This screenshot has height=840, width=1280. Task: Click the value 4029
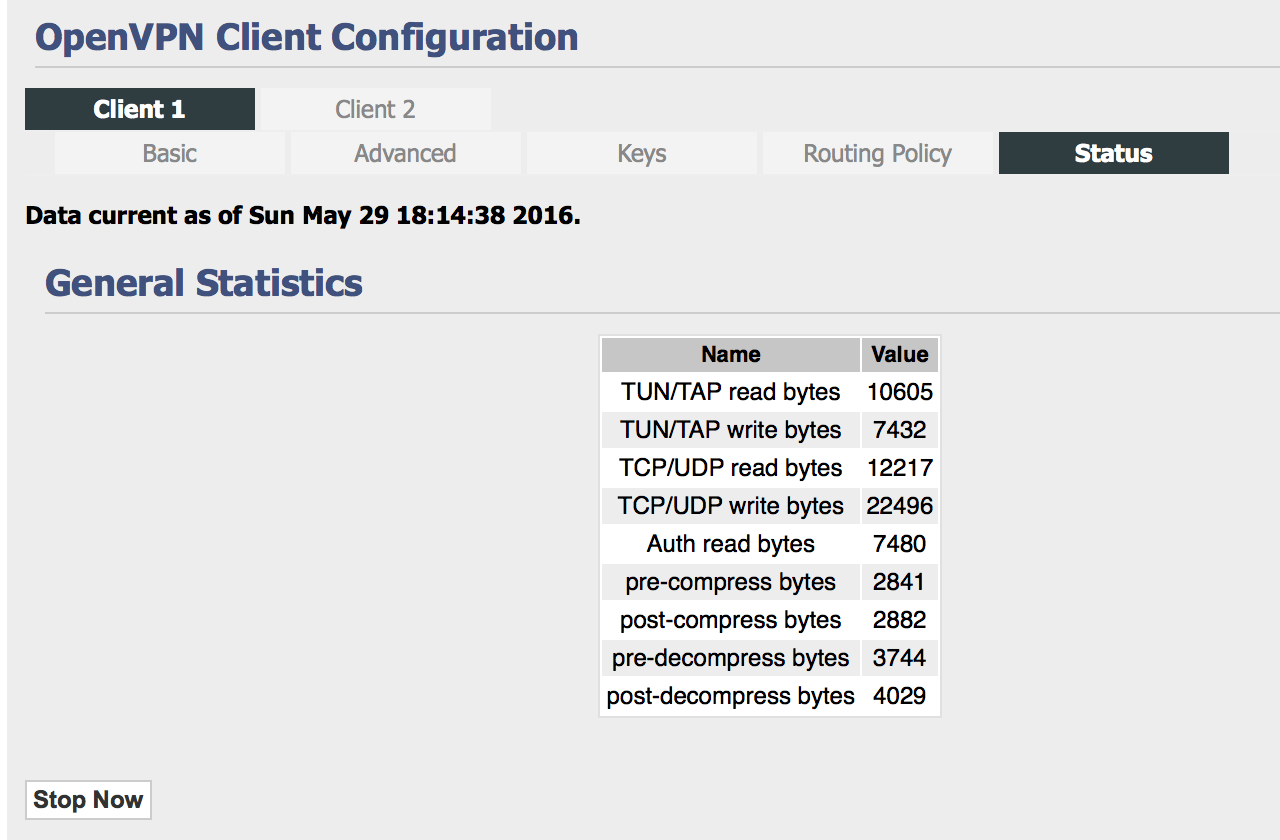[900, 696]
